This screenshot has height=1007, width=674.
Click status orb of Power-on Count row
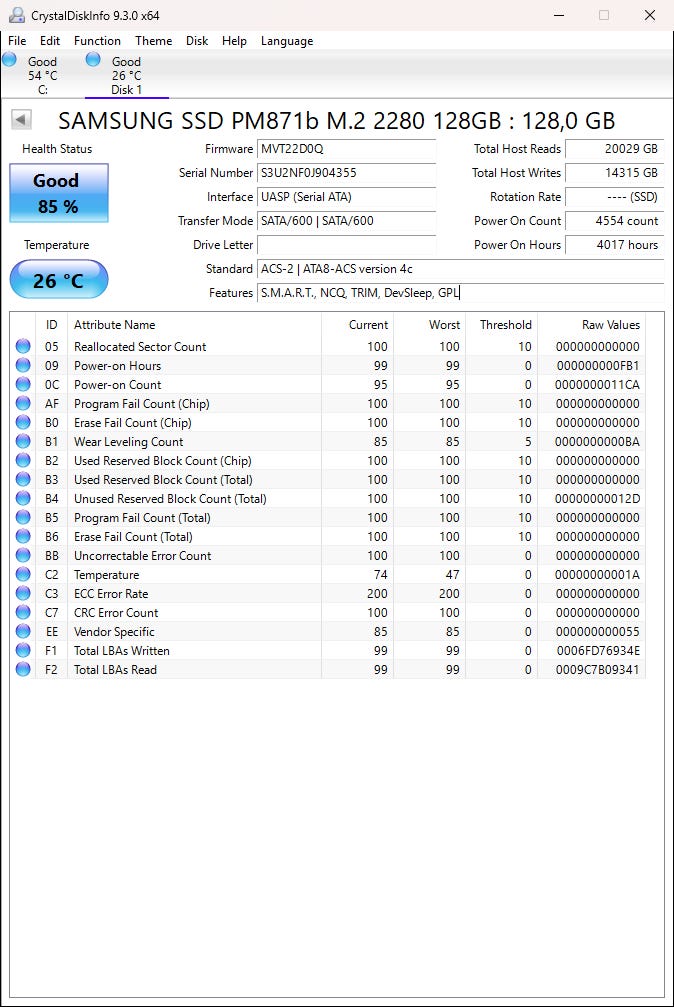coord(23,384)
